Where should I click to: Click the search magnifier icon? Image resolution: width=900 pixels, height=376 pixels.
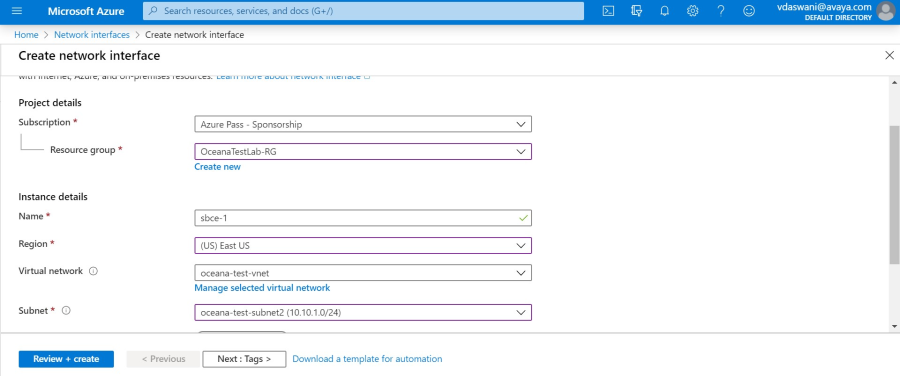click(154, 11)
